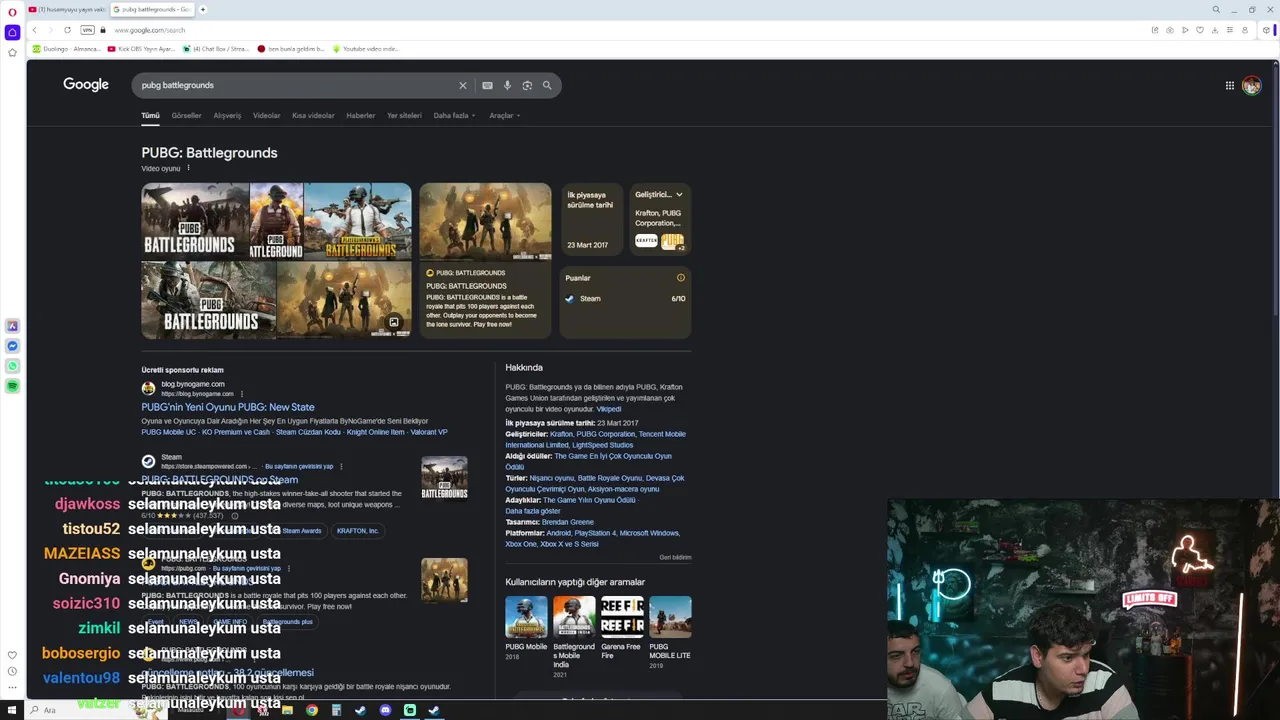Open the KRAFTON, Inc. chip
Image resolution: width=1280 pixels, height=720 pixels.
point(357,531)
